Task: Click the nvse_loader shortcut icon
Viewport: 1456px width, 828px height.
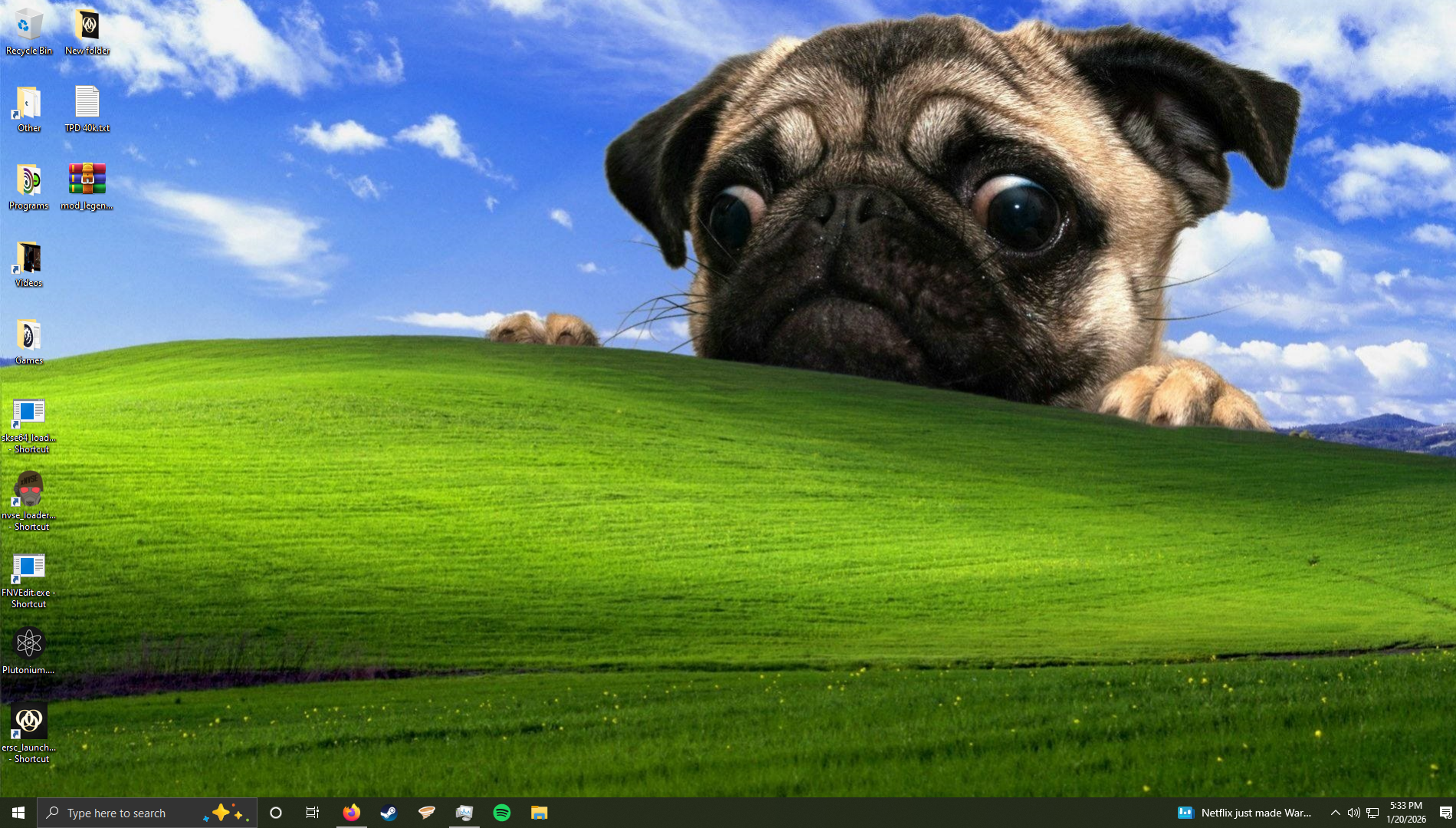Action: (29, 495)
